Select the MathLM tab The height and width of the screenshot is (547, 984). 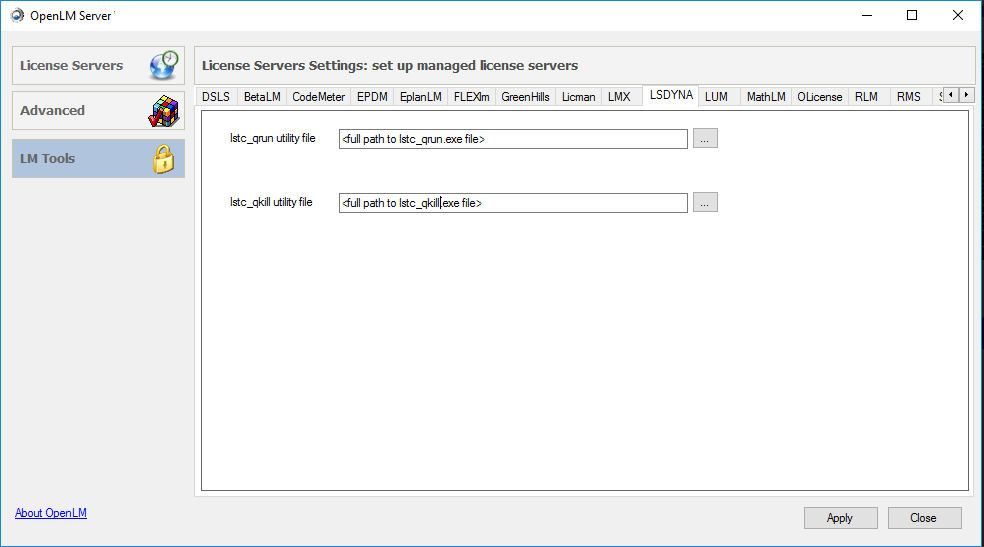point(765,97)
